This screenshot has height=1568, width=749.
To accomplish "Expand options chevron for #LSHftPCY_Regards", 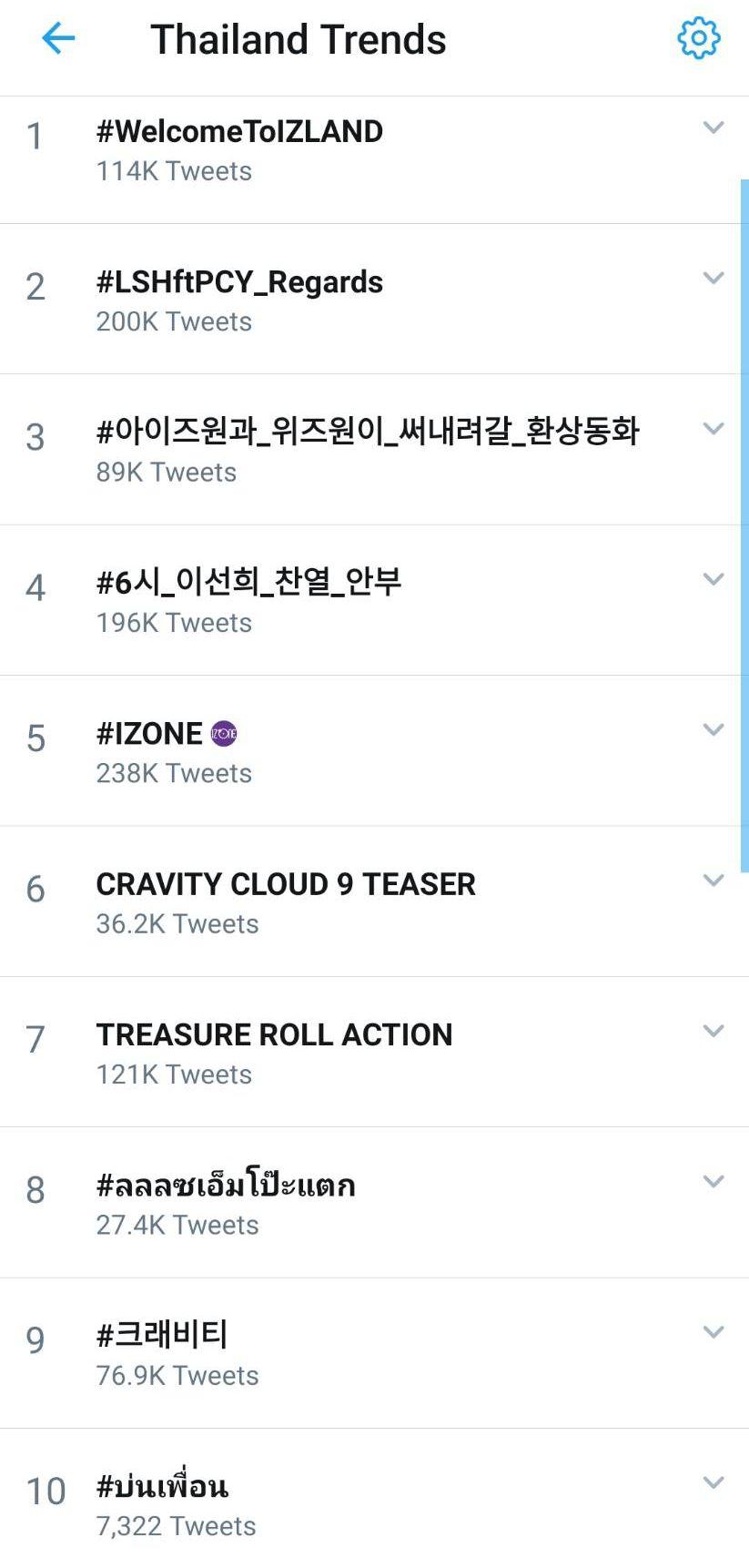I will 714,279.
